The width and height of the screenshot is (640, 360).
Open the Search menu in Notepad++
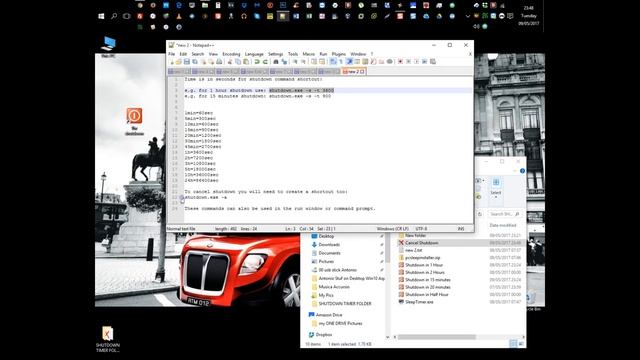tap(198, 54)
